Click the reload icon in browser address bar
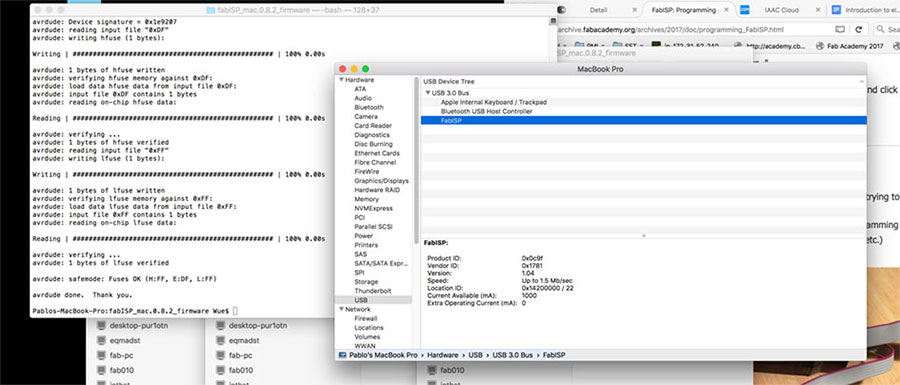The height and width of the screenshot is (385, 900). point(859,29)
